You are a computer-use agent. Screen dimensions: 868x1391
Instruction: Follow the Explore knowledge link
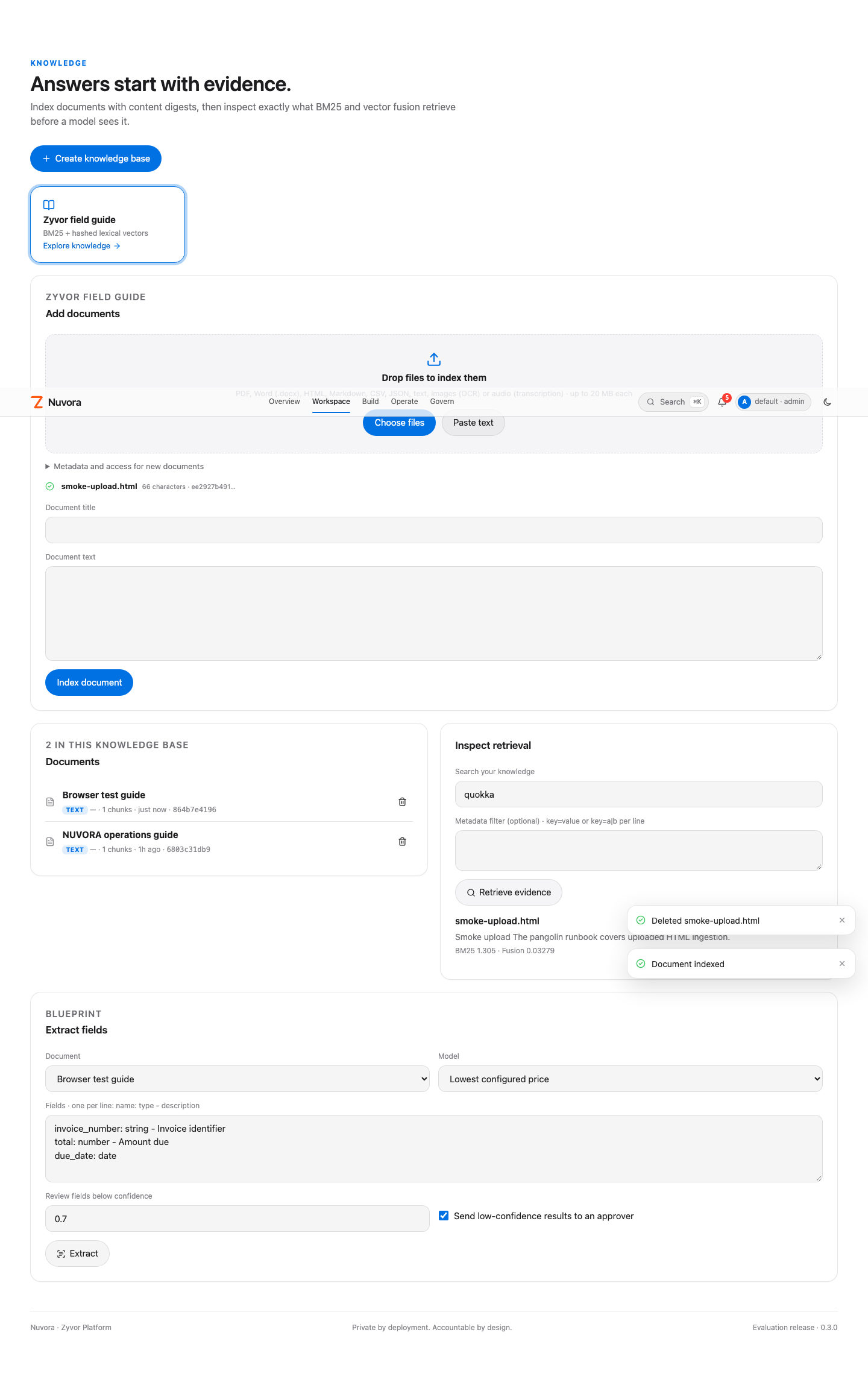coord(81,246)
